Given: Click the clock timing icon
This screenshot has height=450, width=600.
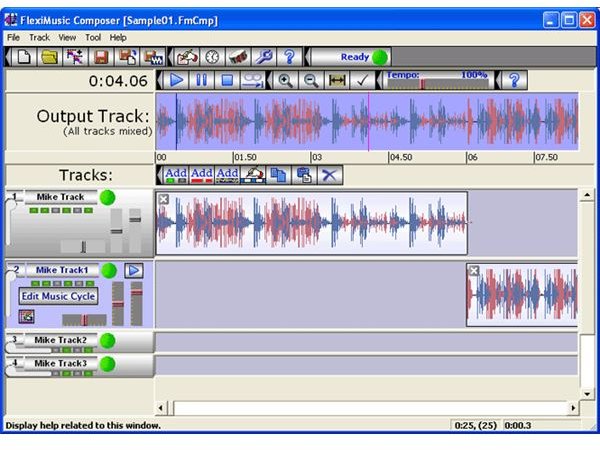Looking at the screenshot, I should (x=212, y=57).
